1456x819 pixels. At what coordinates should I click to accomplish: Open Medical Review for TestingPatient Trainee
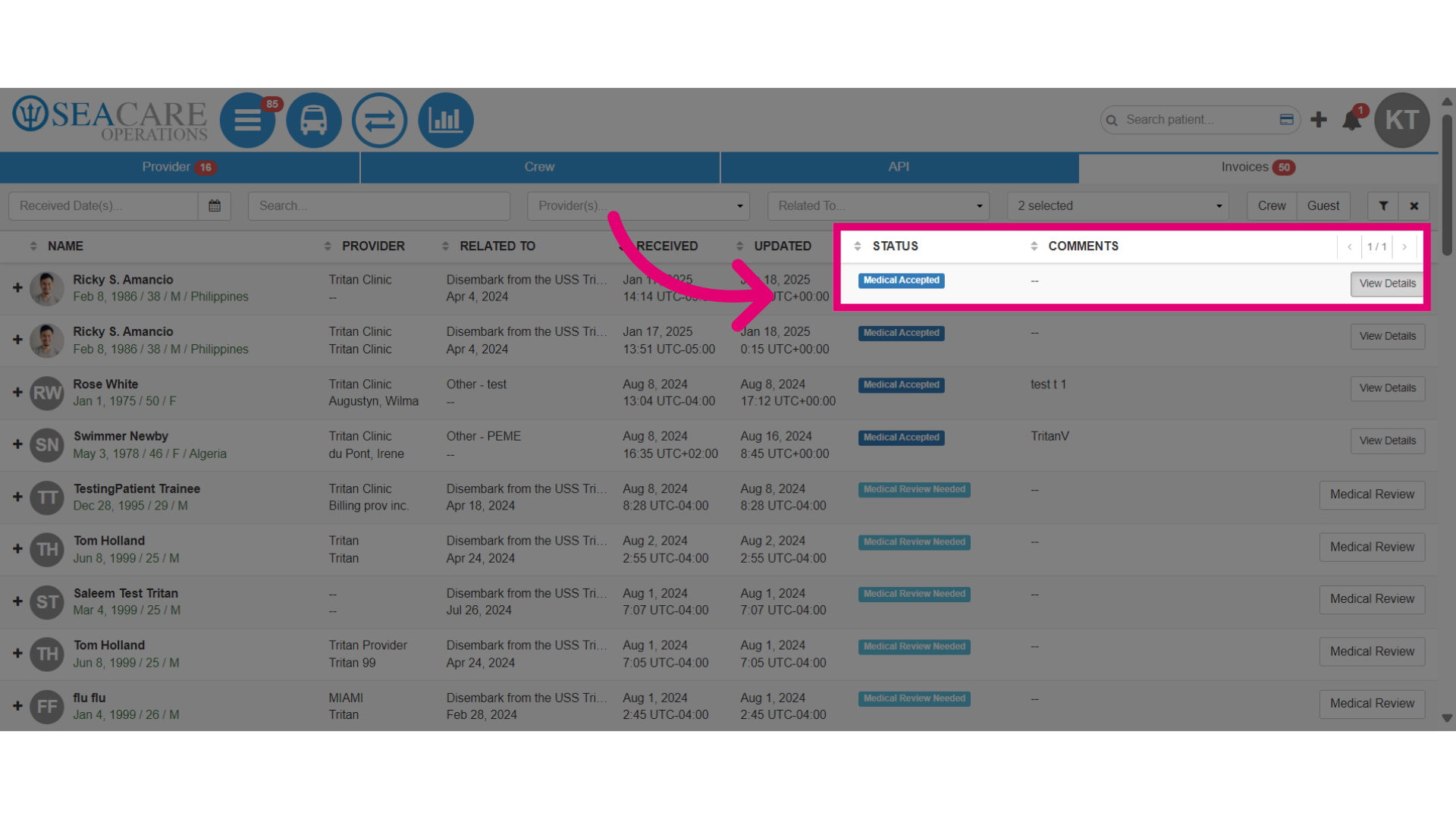click(1372, 494)
